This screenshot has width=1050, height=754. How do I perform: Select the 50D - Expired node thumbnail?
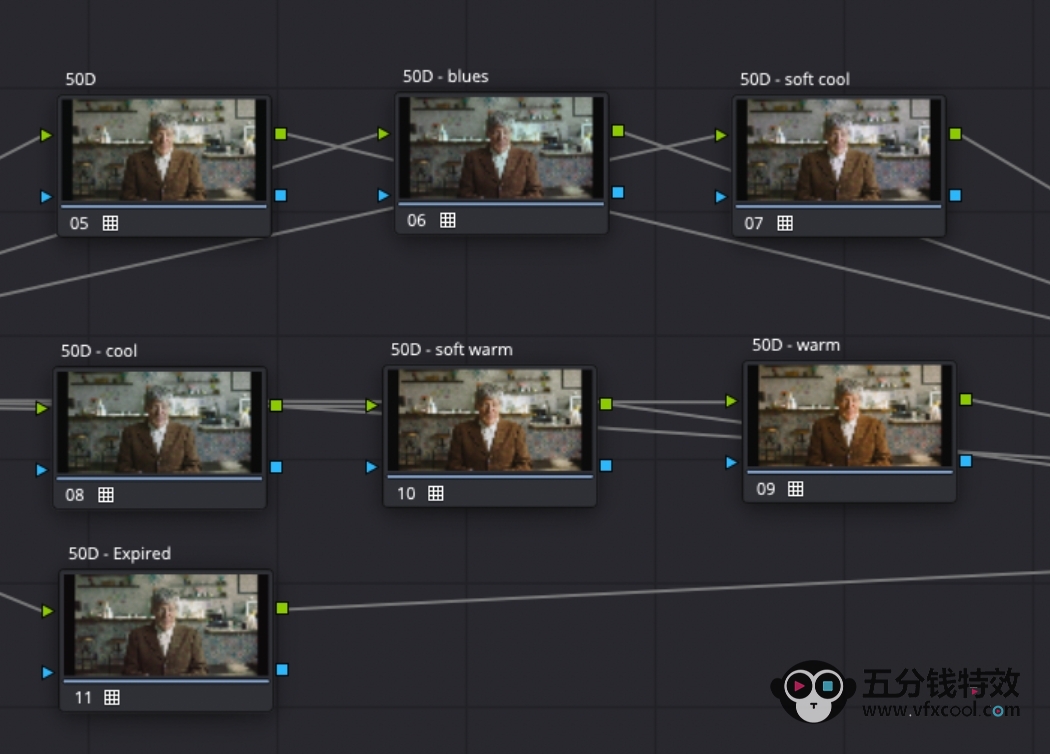(165, 625)
